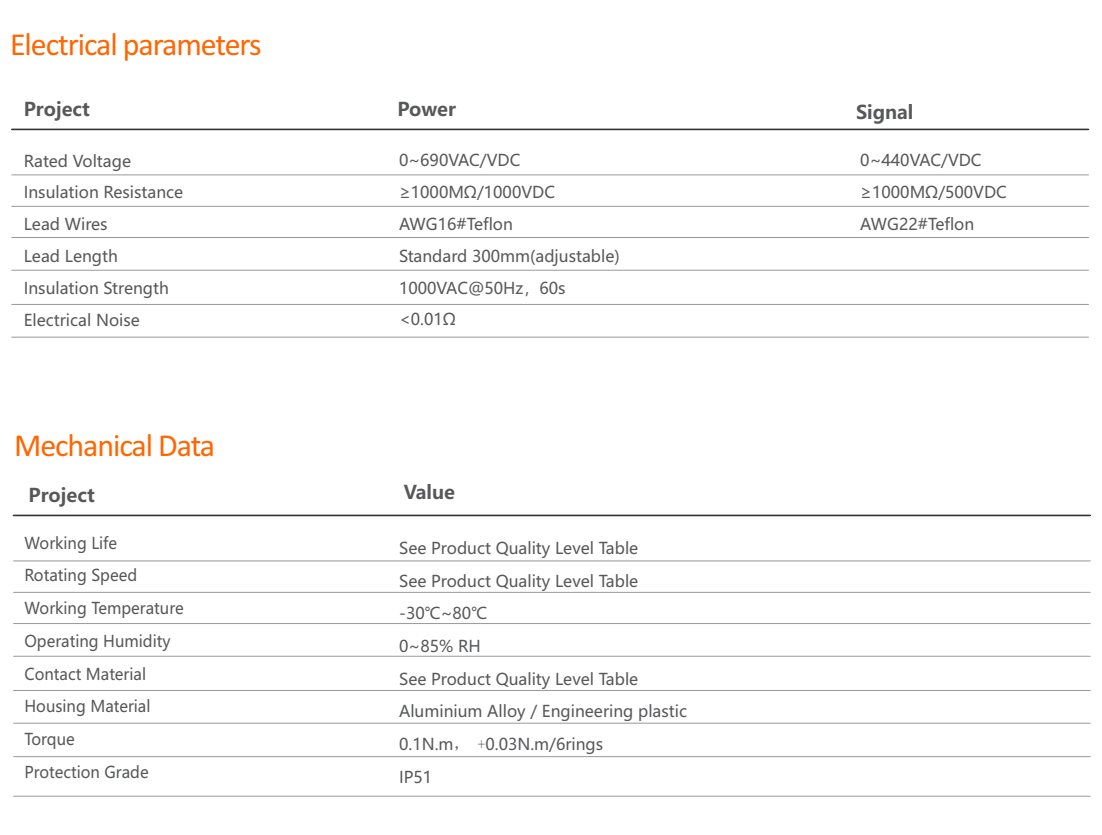This screenshot has width=1102, height=835.
Task: Click the Rotating Speed row label
Action: (80, 575)
